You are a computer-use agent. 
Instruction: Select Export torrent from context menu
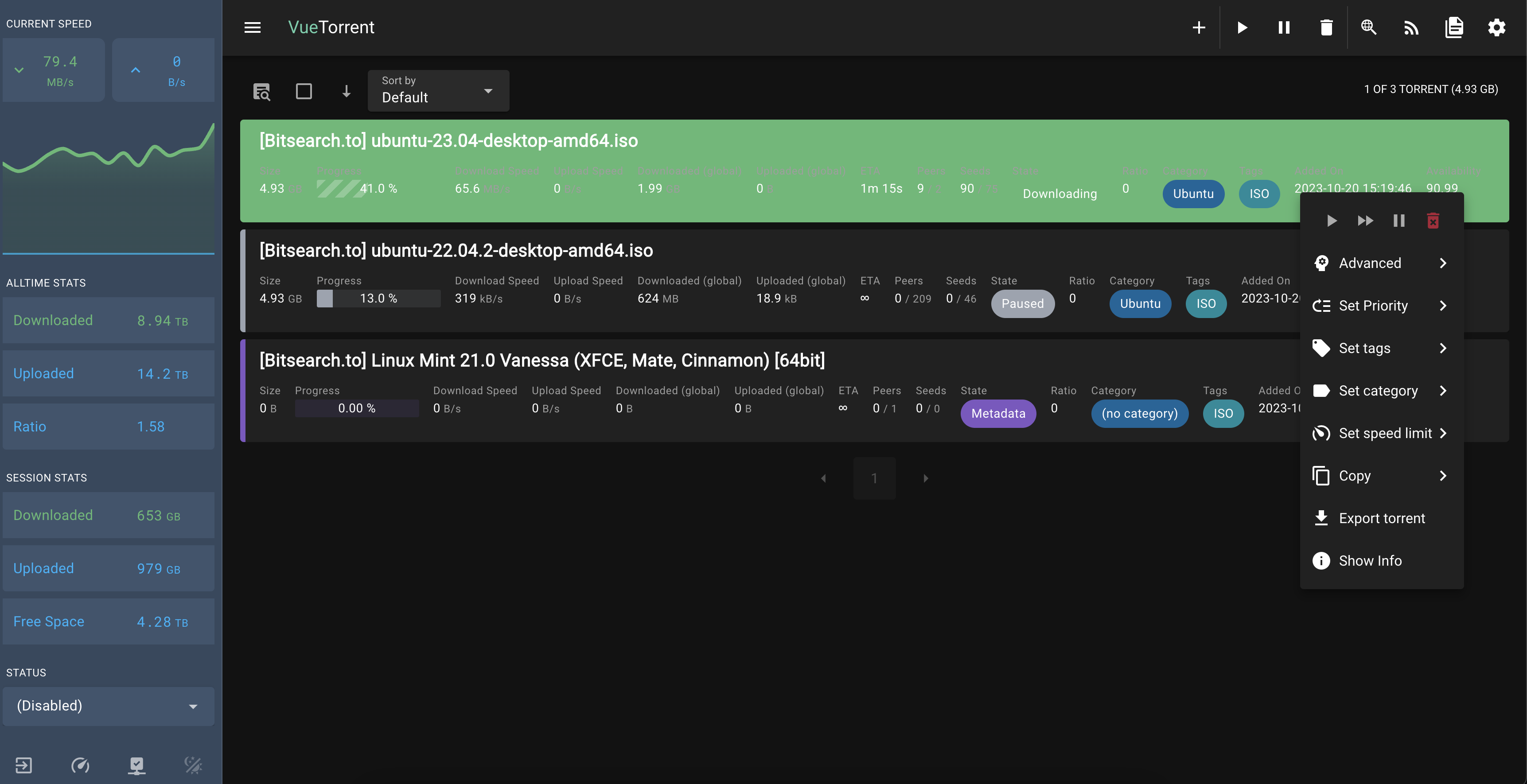(x=1382, y=518)
